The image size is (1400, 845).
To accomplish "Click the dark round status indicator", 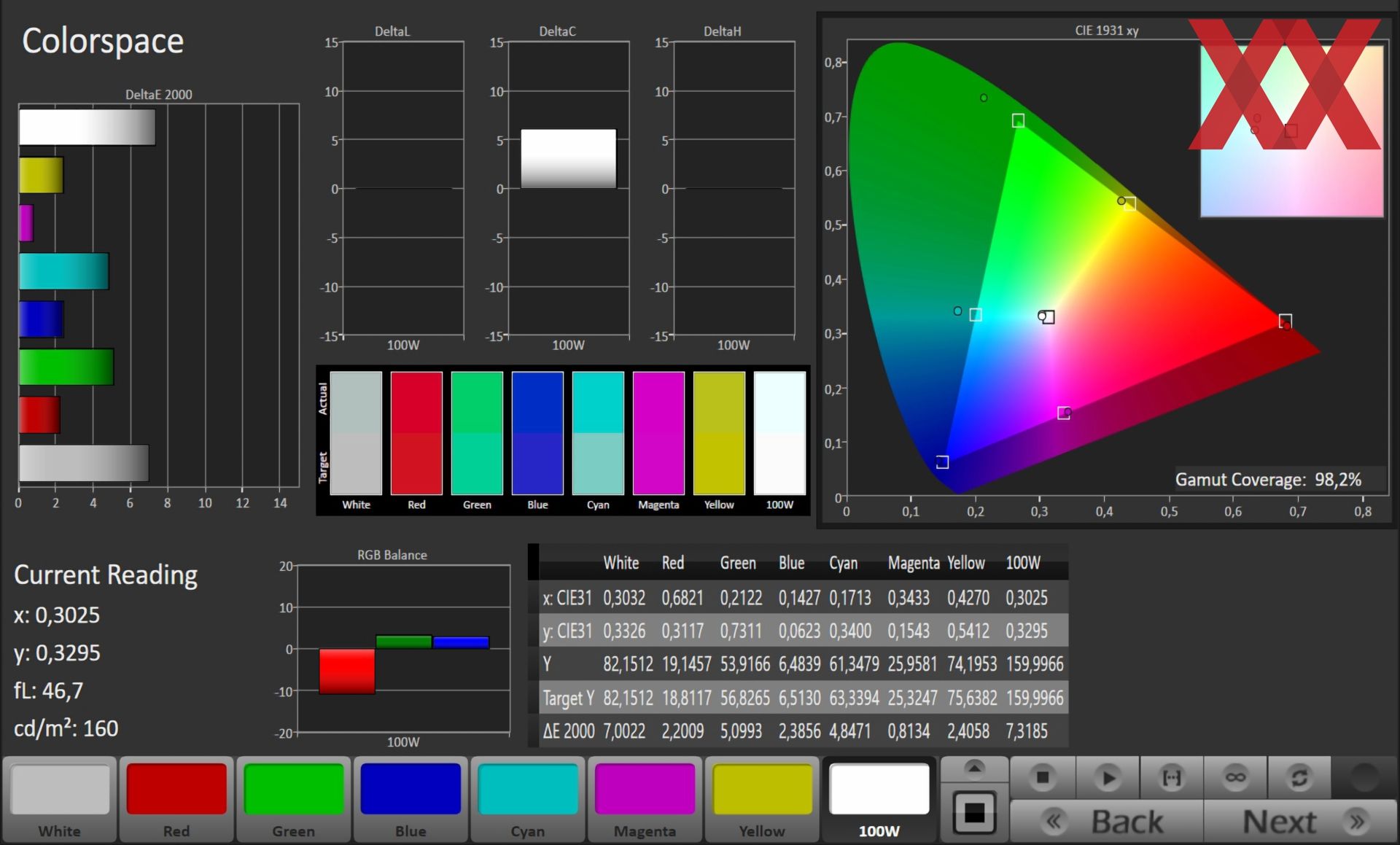I will coord(1364,777).
